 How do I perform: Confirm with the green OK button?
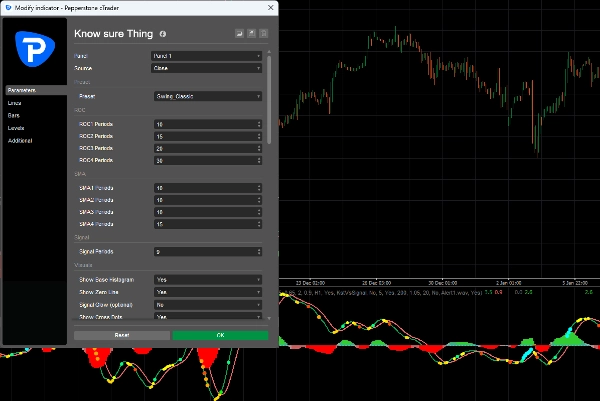point(220,335)
